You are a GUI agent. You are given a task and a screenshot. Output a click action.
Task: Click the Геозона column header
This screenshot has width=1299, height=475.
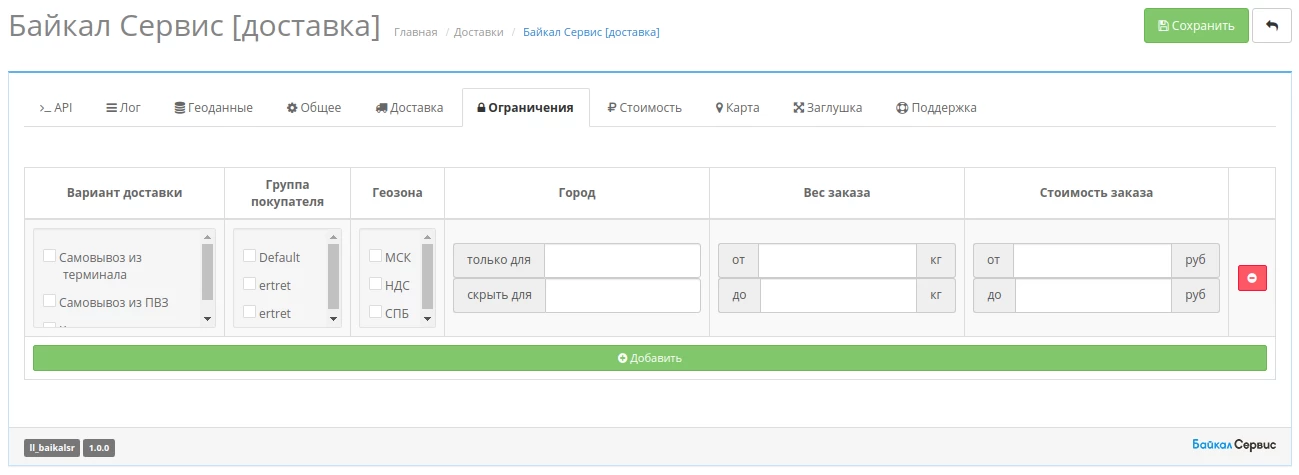(397, 193)
